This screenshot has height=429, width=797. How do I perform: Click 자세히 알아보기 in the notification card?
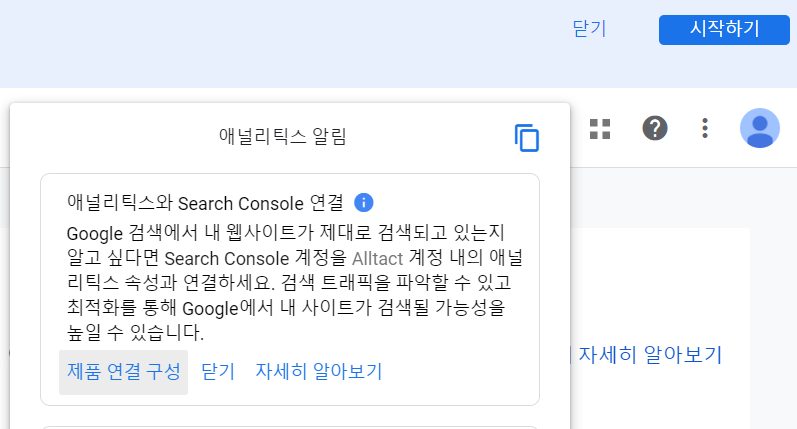click(319, 372)
